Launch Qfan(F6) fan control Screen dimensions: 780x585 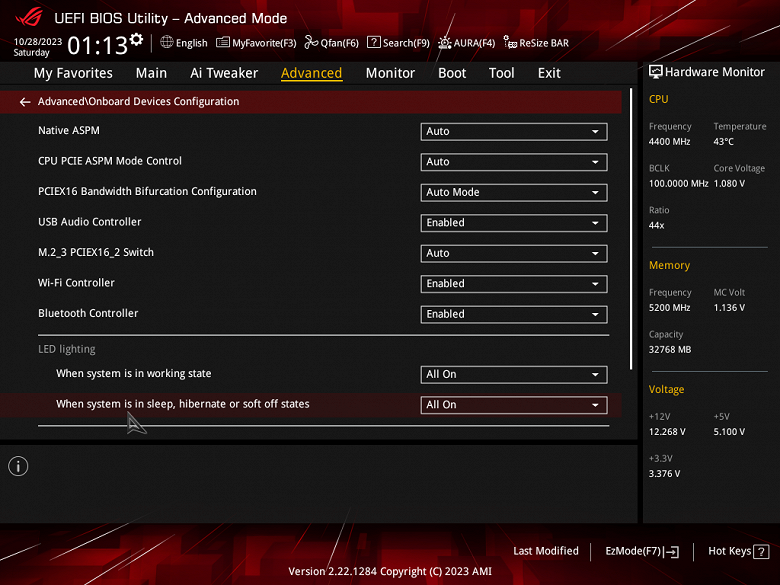click(311, 43)
